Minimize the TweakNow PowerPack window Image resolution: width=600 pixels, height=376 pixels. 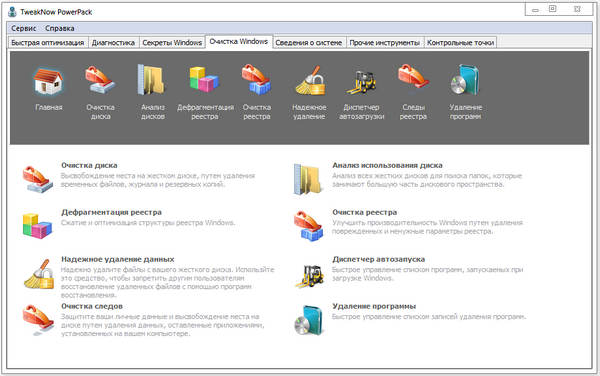pyautogui.click(x=536, y=10)
